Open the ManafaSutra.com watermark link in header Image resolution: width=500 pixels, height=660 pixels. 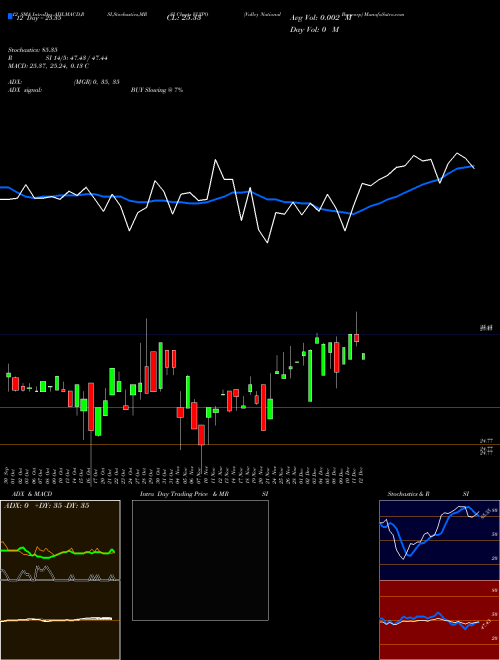(x=383, y=14)
